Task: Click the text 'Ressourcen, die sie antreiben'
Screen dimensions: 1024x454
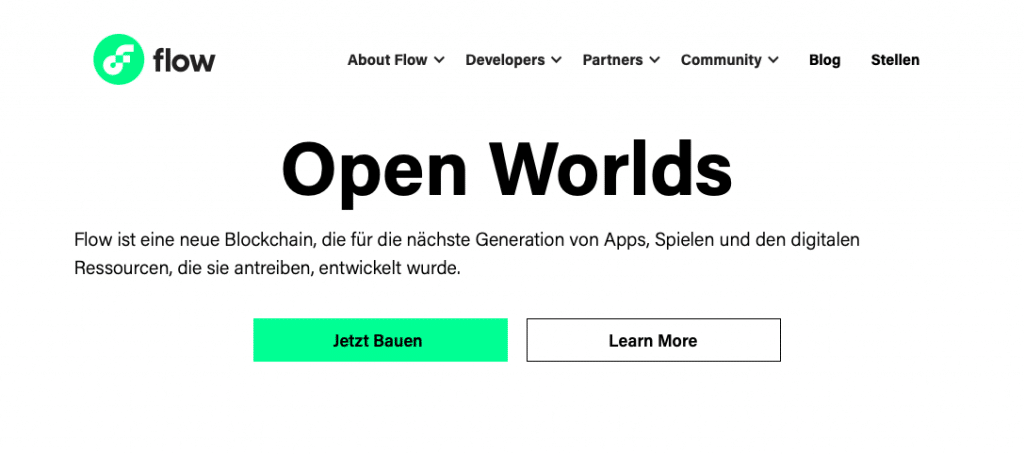Action: pos(193,268)
